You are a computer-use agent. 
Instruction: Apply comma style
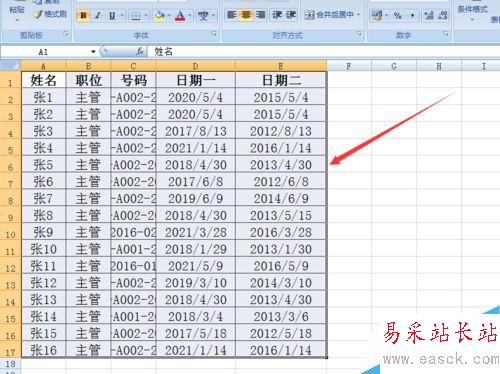(412, 15)
